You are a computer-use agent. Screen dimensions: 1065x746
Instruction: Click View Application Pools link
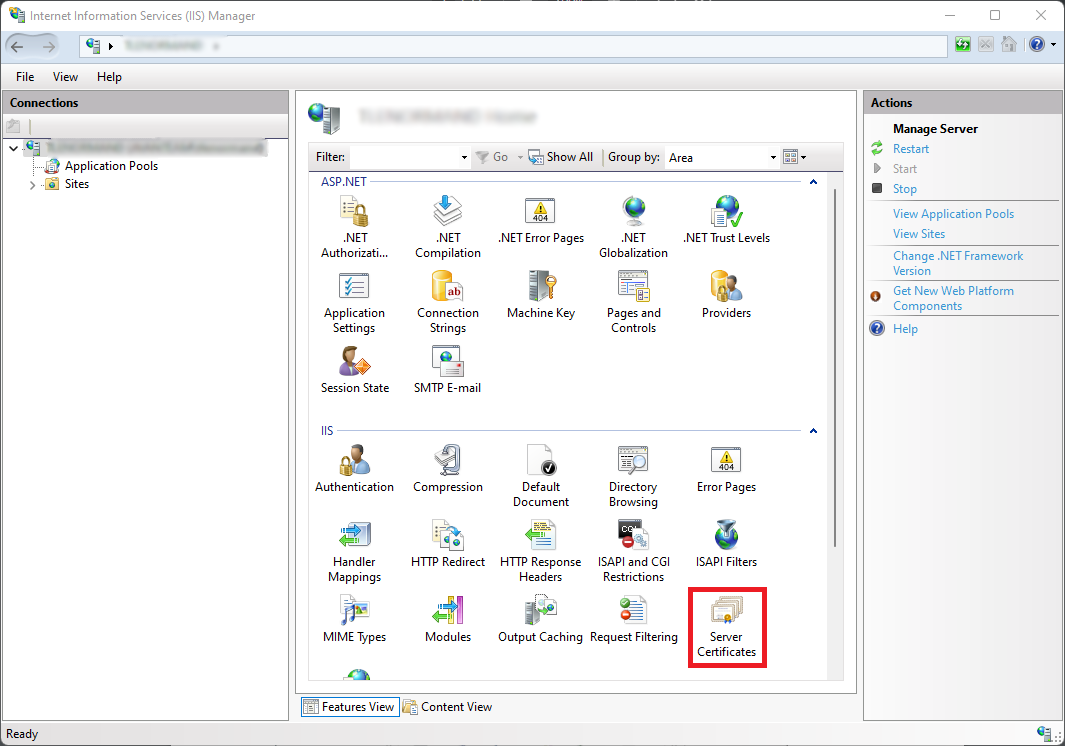pyautogui.click(x=953, y=214)
